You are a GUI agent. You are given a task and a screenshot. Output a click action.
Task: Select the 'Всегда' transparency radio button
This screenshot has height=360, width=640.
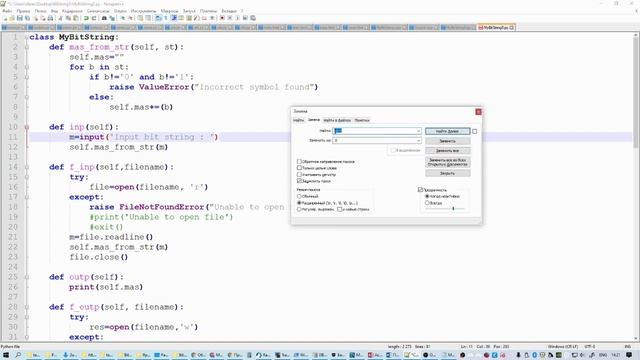pos(427,202)
